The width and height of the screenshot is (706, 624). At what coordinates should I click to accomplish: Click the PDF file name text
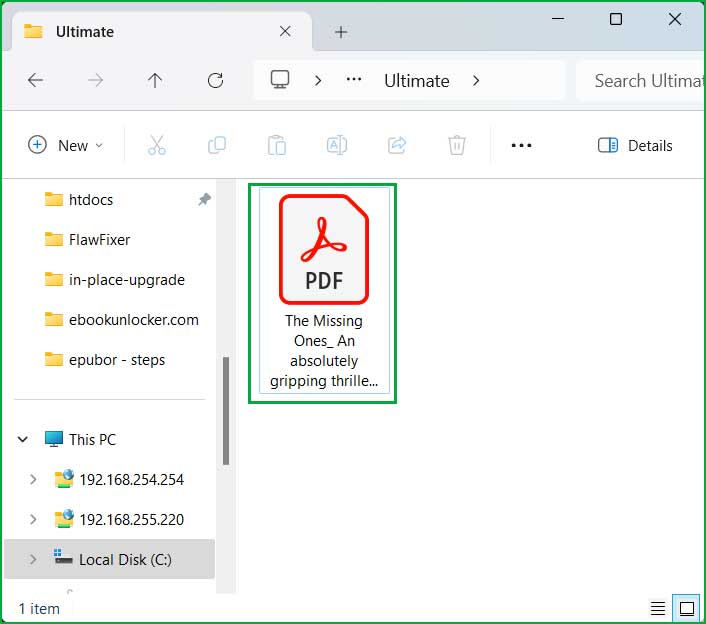[x=324, y=350]
